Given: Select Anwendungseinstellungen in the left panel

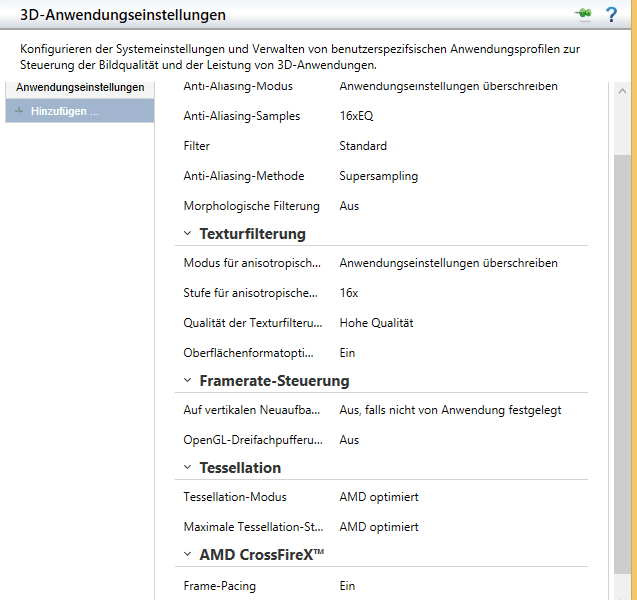Looking at the screenshot, I should click(x=80, y=87).
